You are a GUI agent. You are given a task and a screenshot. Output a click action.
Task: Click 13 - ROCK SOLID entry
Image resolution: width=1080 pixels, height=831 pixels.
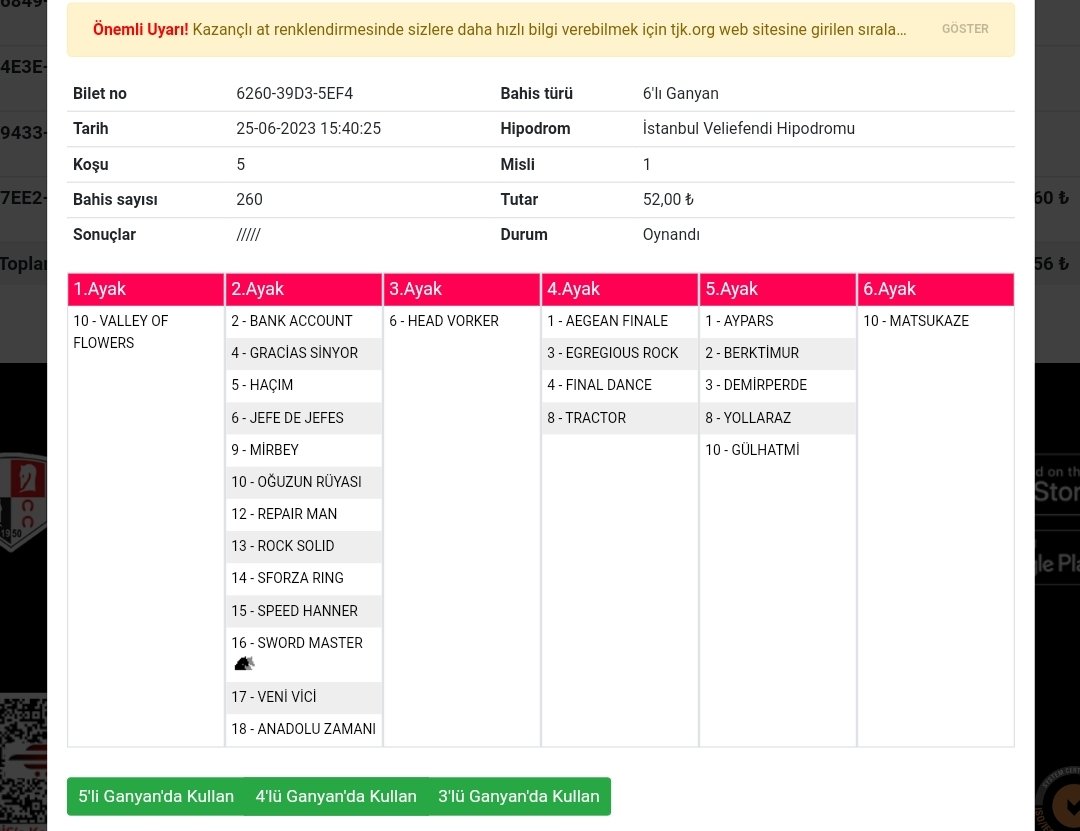[x=282, y=546]
